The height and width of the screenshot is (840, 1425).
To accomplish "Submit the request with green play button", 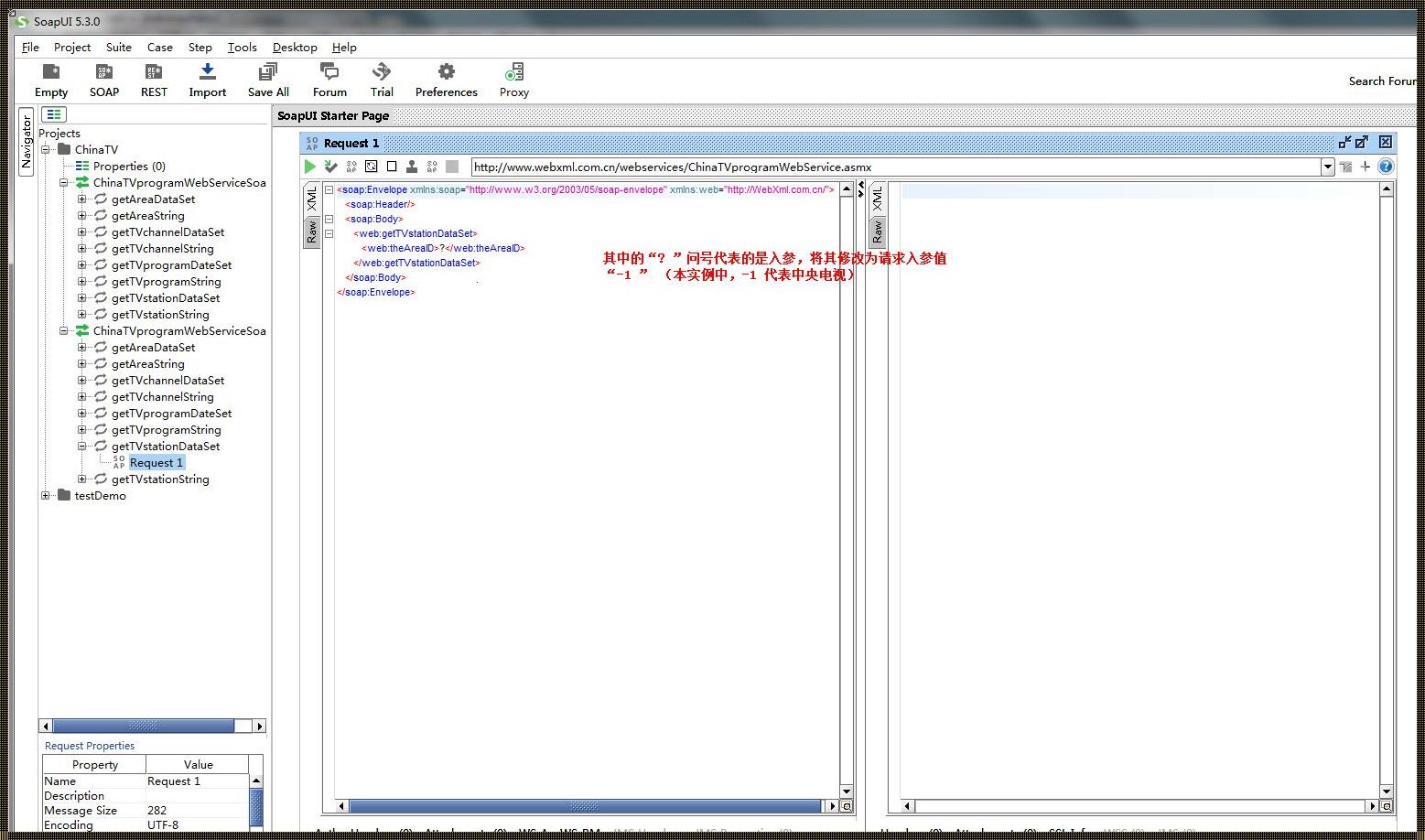I will pos(310,167).
